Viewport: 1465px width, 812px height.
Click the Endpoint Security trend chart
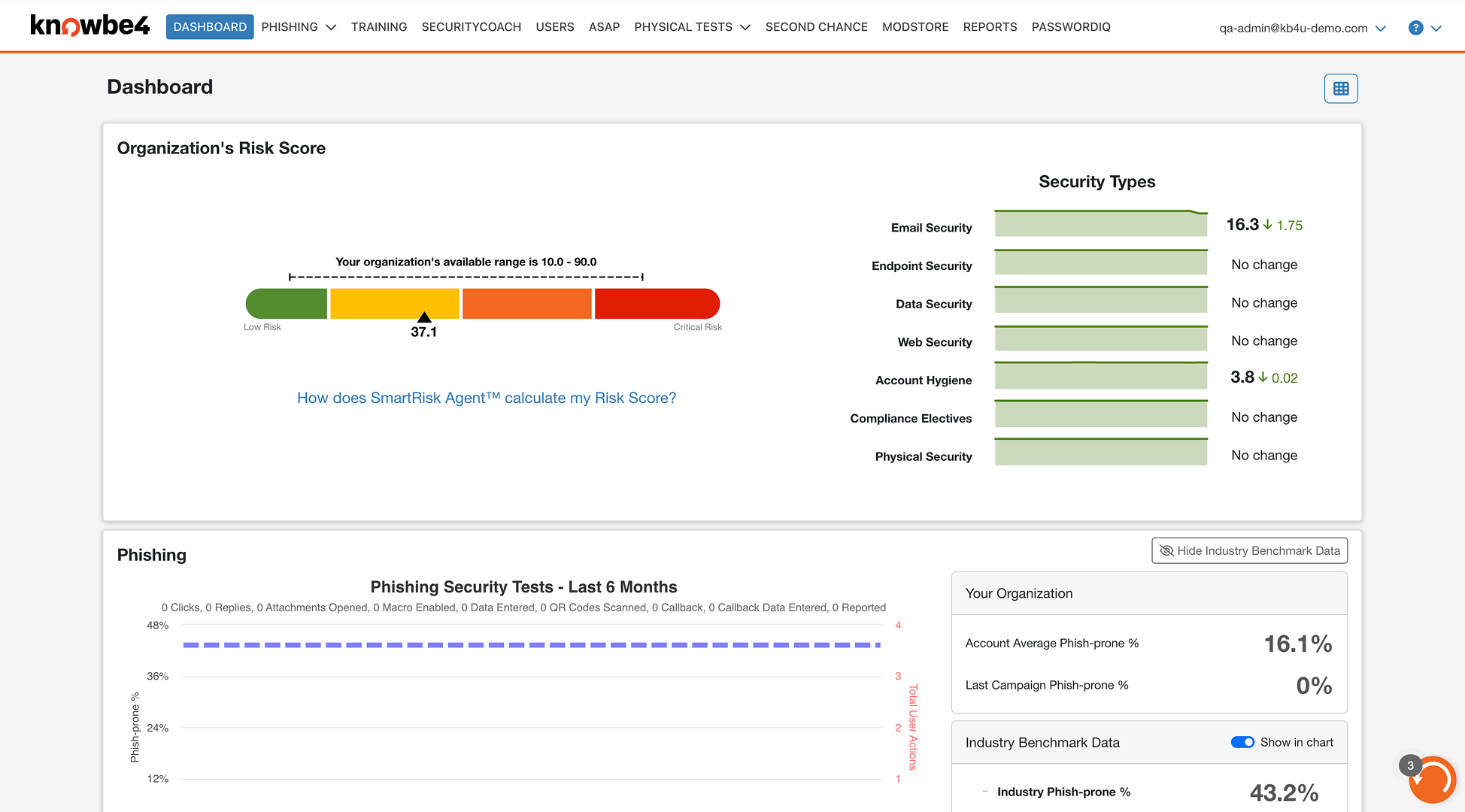(1101, 262)
